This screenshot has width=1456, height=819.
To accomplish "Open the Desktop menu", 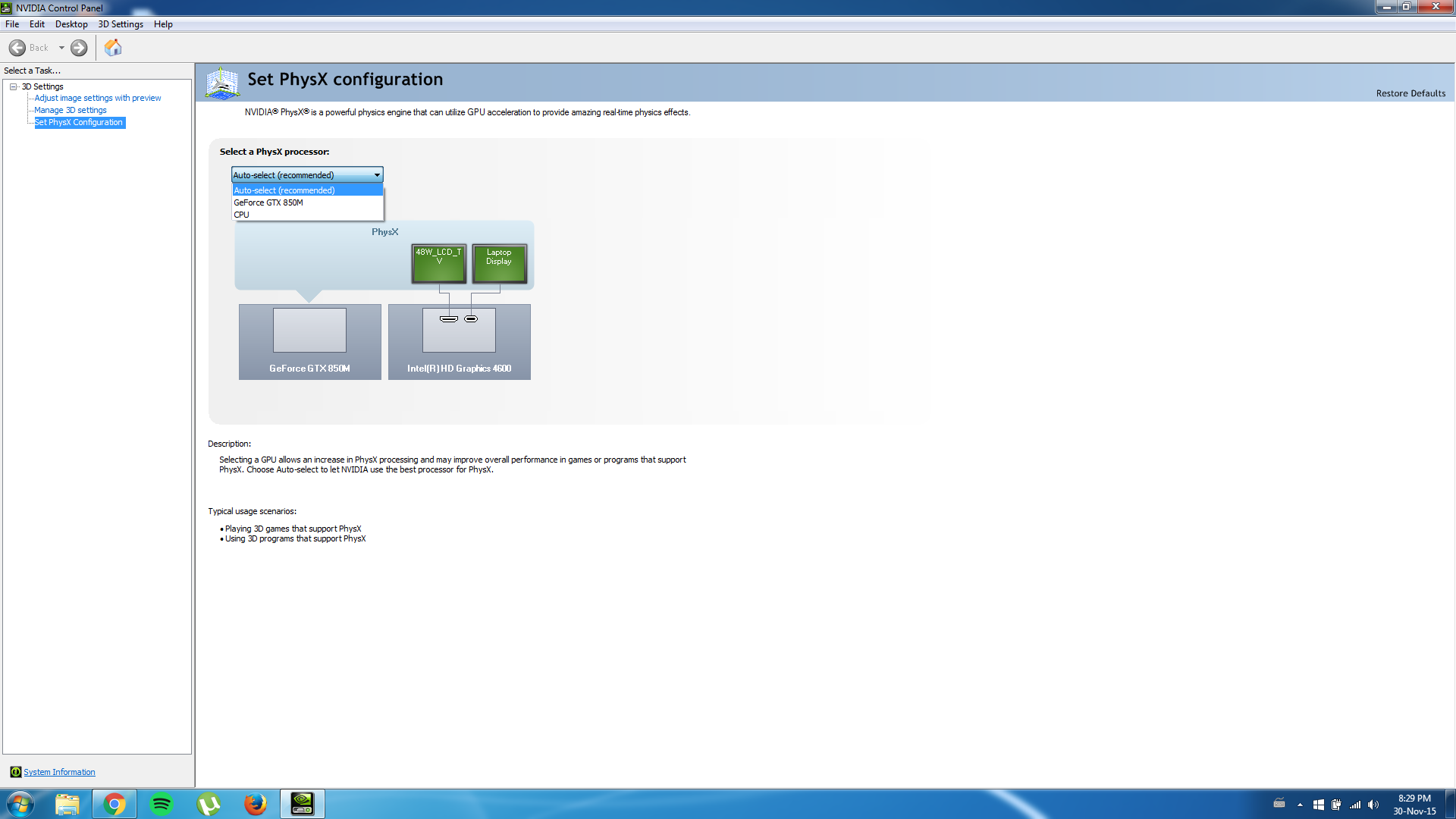I will (x=71, y=24).
